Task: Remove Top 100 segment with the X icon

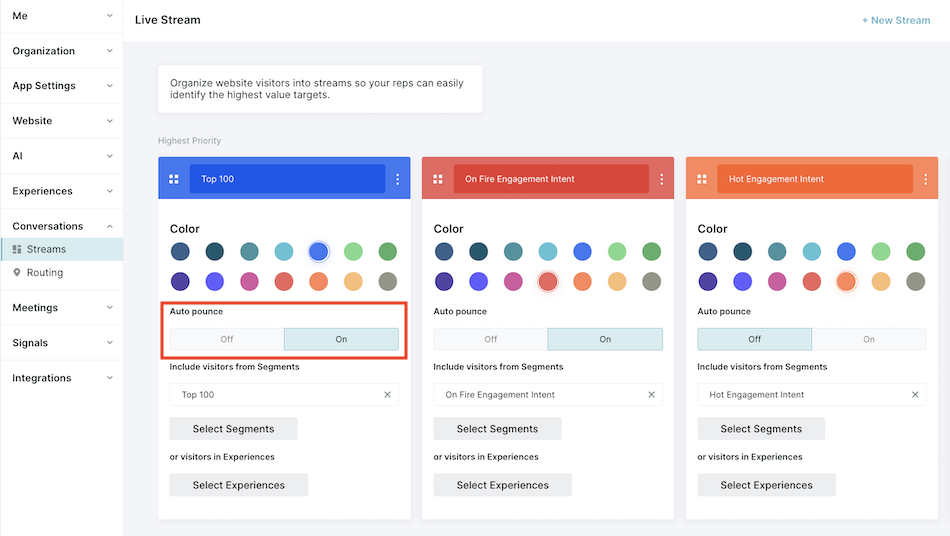Action: pyautogui.click(x=387, y=395)
